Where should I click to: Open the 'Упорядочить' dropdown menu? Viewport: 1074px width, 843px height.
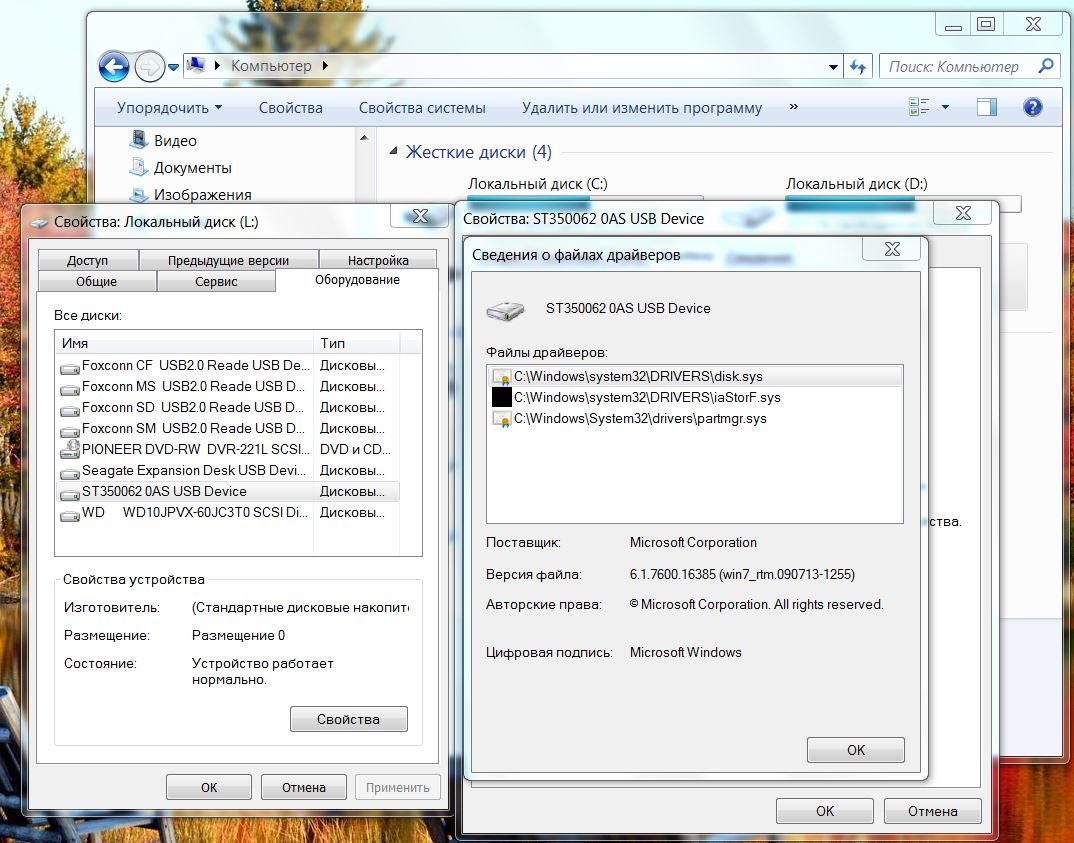[169, 108]
